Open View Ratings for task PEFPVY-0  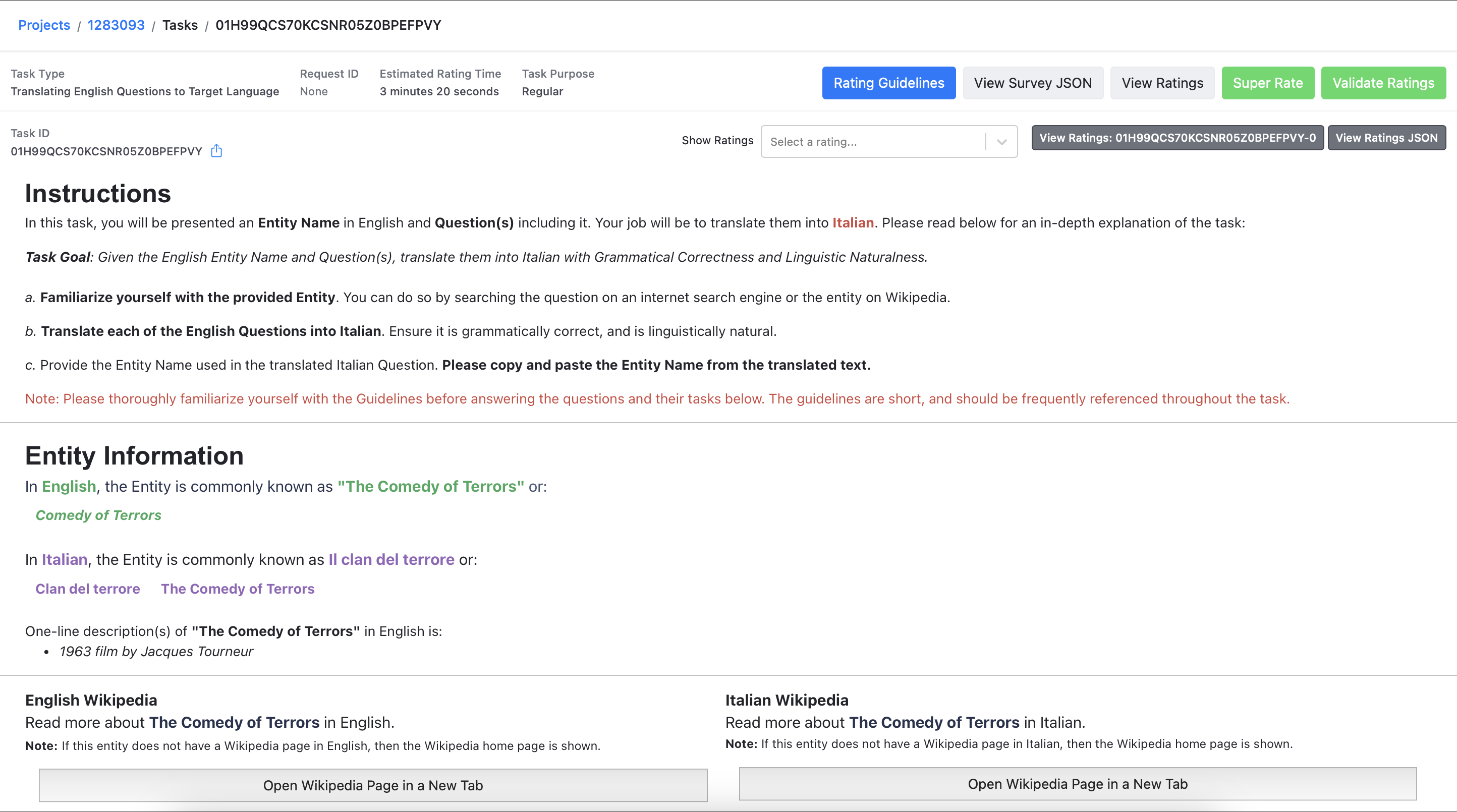click(x=1176, y=138)
